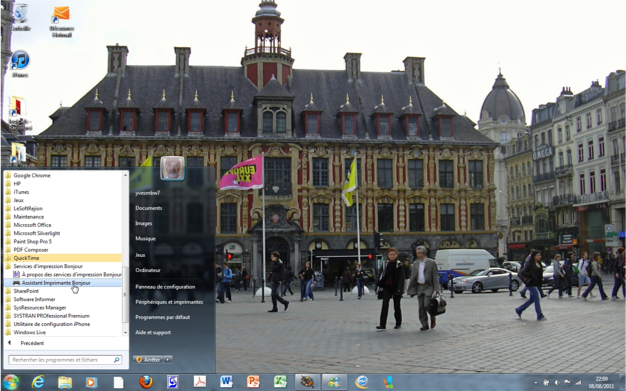Open Ordinateur from Start menu
The image size is (626, 391).
(148, 270)
